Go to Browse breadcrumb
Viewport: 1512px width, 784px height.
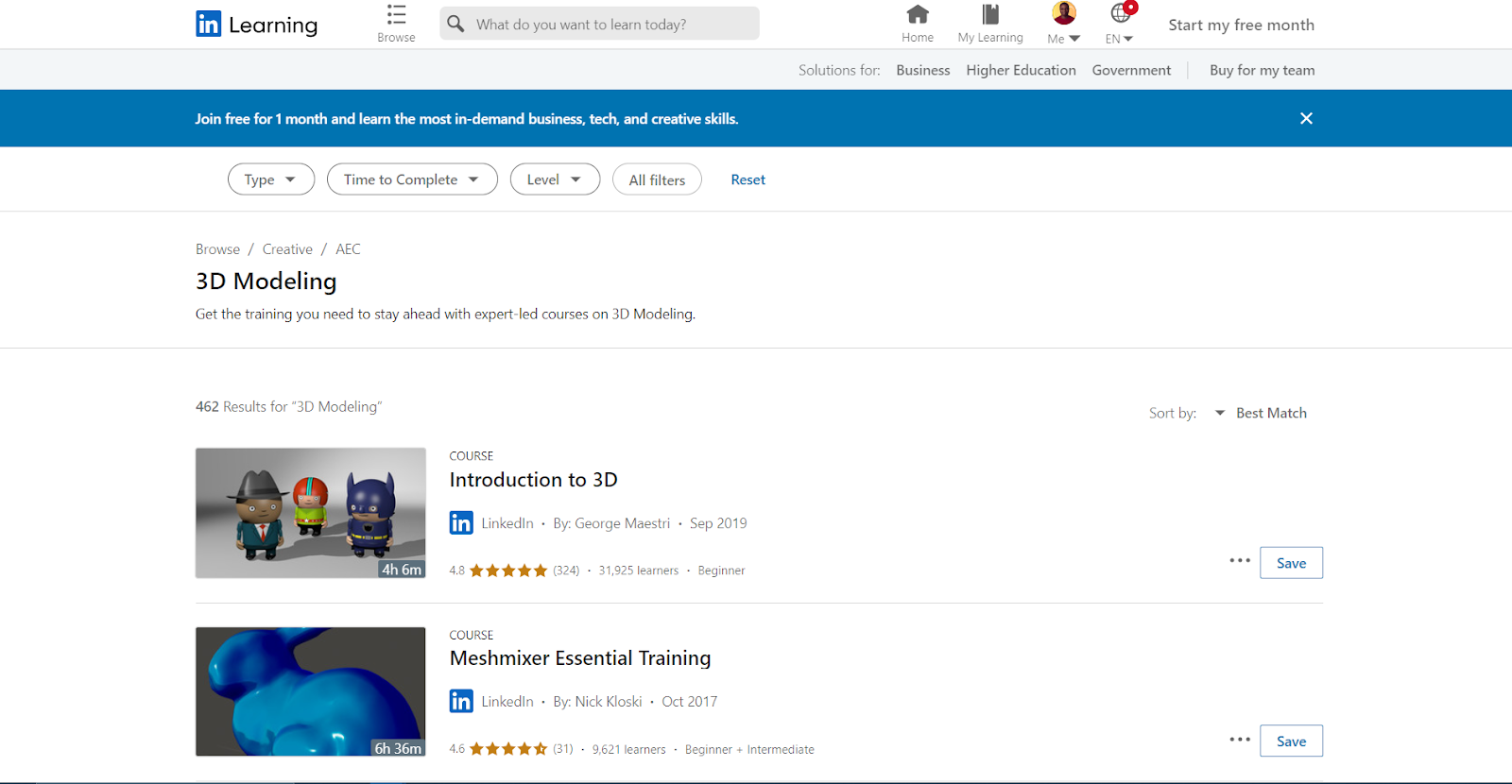tap(217, 249)
